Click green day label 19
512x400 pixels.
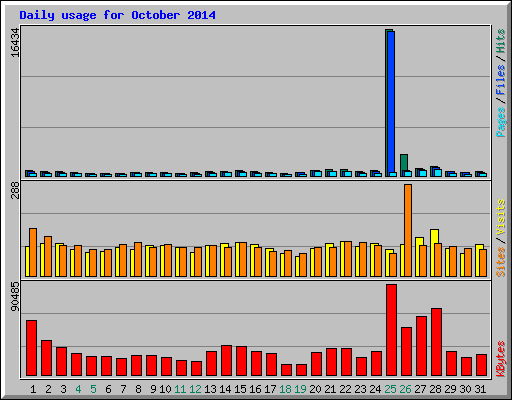tap(300, 389)
